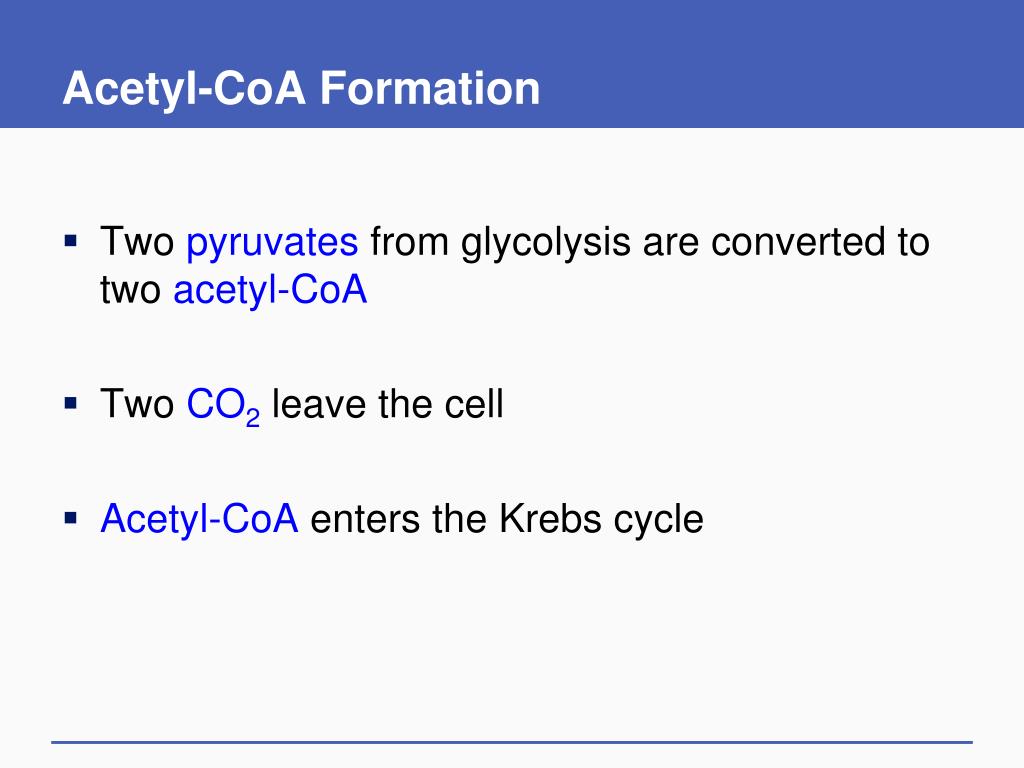Click the word Two before CO2
This screenshot has height=768, width=1024.
[137, 404]
